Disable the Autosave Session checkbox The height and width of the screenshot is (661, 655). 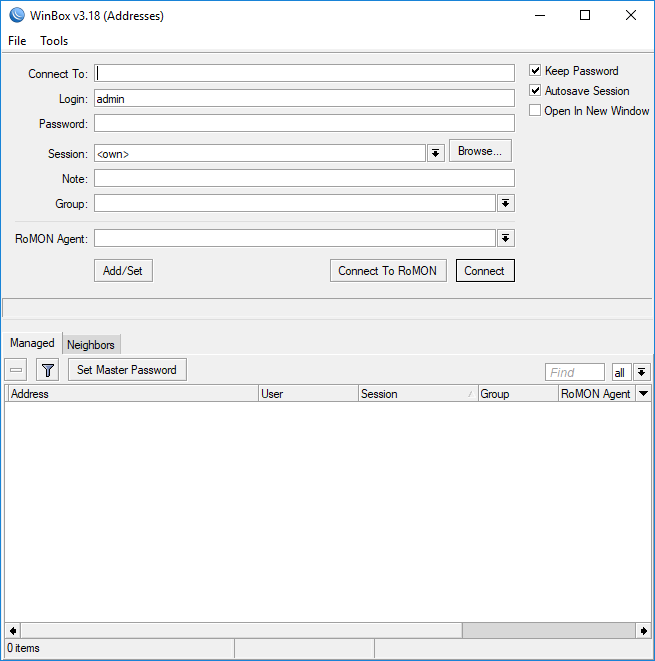point(535,90)
